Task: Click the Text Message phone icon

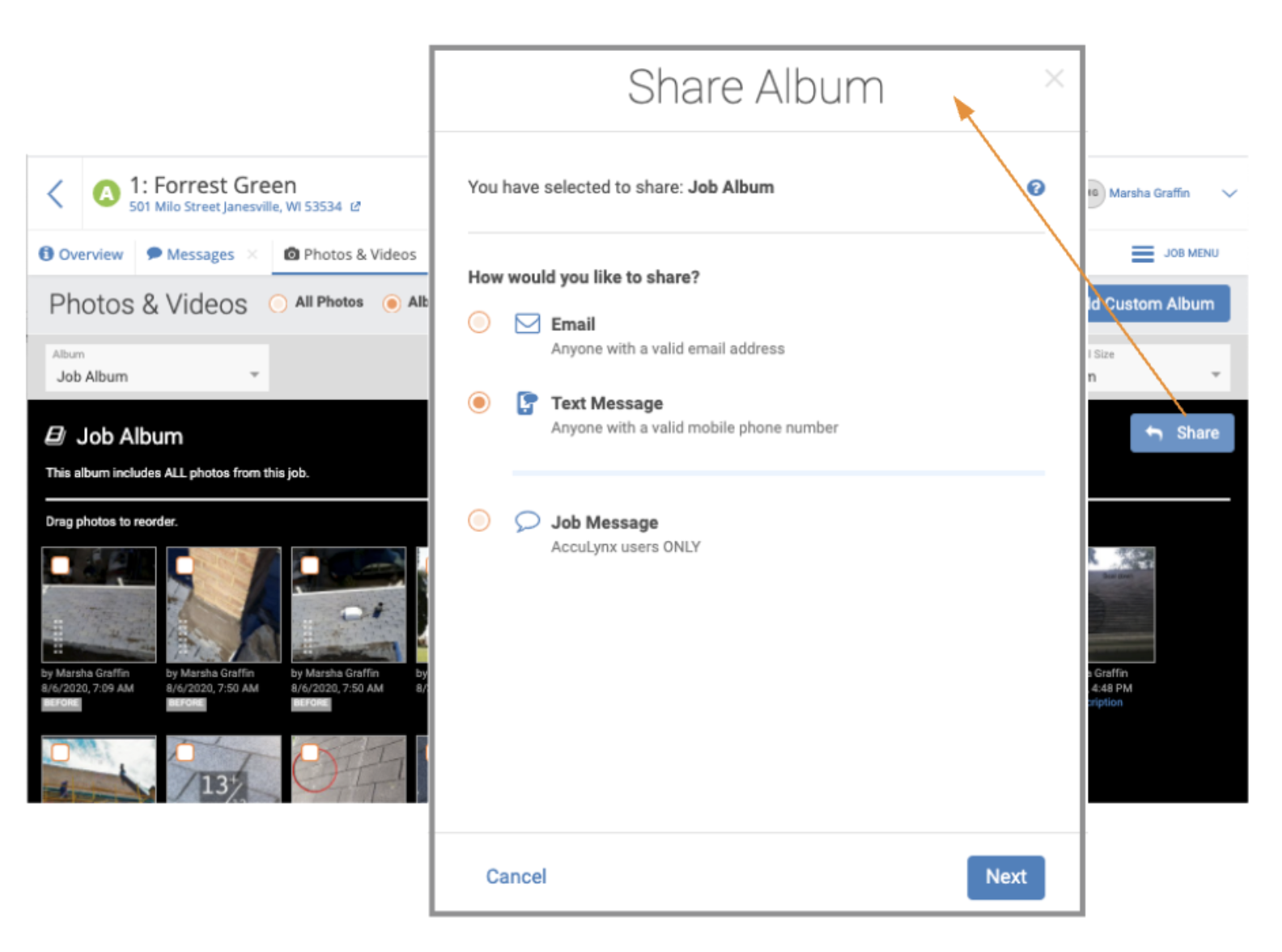Action: click(527, 403)
